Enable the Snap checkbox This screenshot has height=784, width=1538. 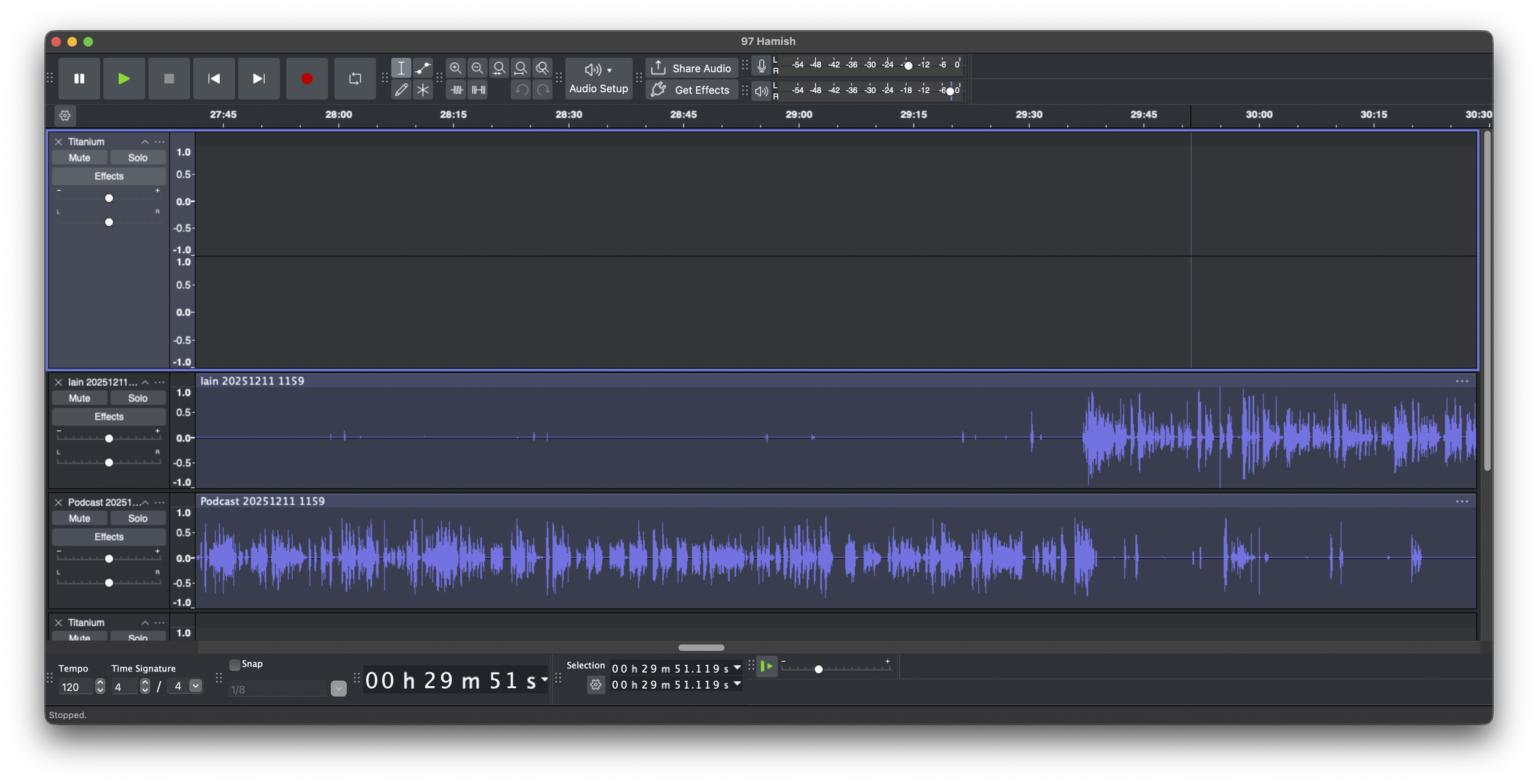pyautogui.click(x=234, y=665)
